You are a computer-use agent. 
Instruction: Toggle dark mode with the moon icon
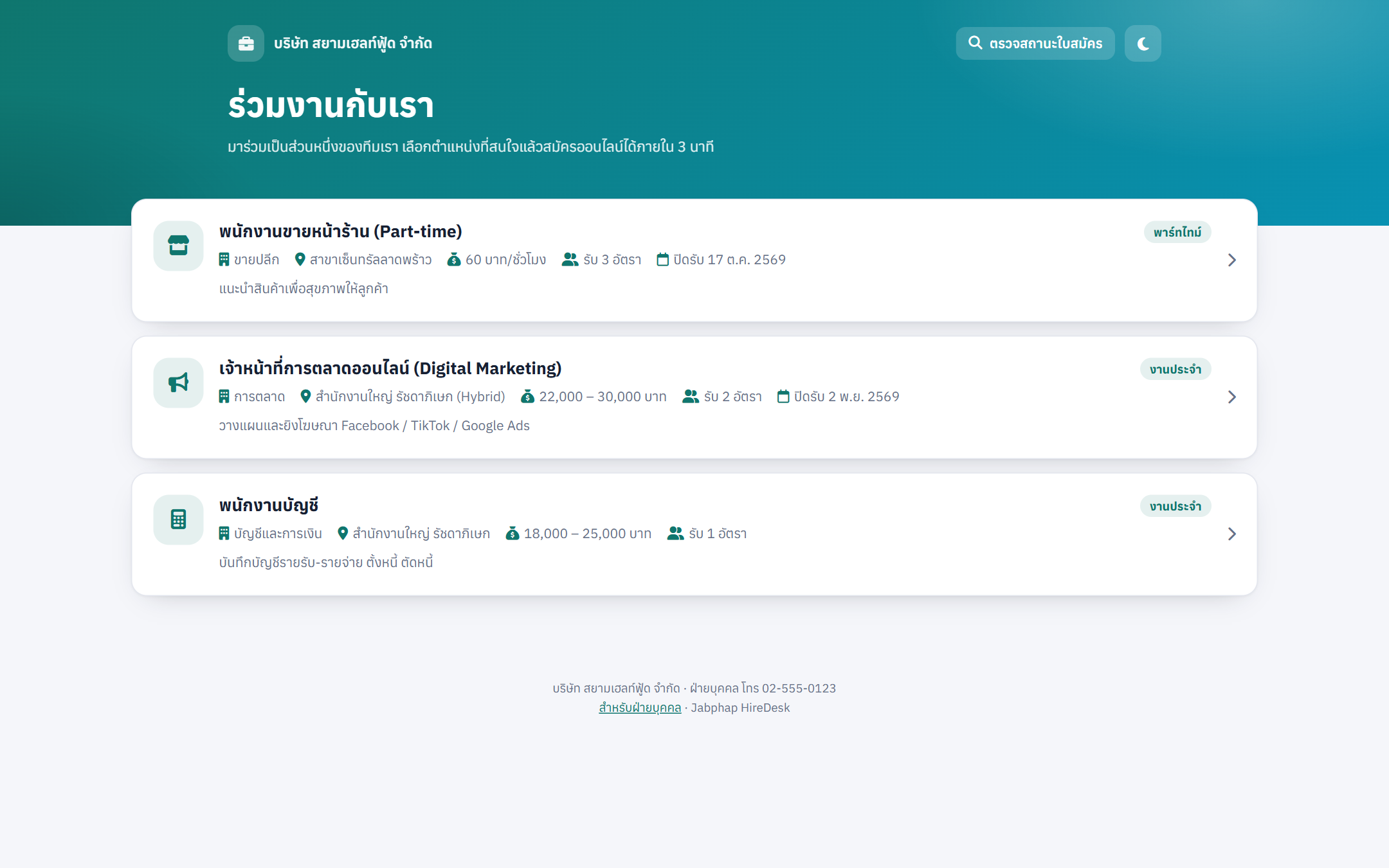[1143, 43]
